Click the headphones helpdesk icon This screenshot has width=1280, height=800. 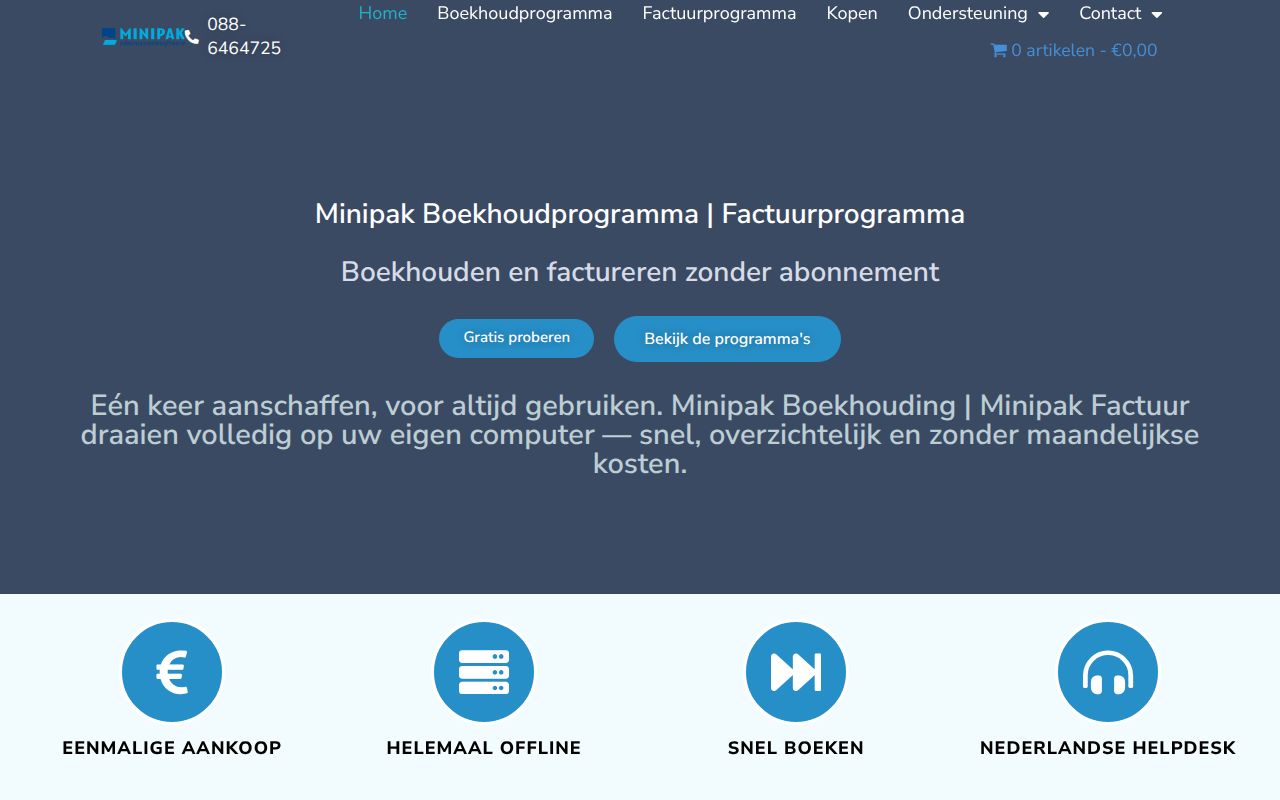point(1108,672)
